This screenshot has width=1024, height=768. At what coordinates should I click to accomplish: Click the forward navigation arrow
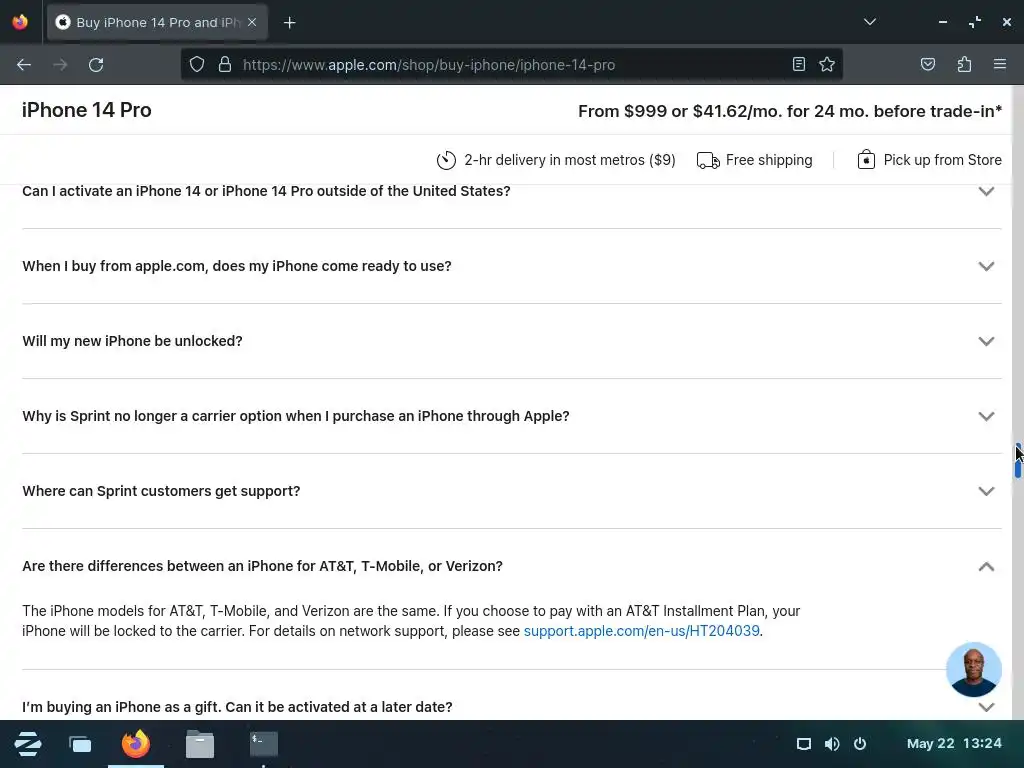click(60, 65)
